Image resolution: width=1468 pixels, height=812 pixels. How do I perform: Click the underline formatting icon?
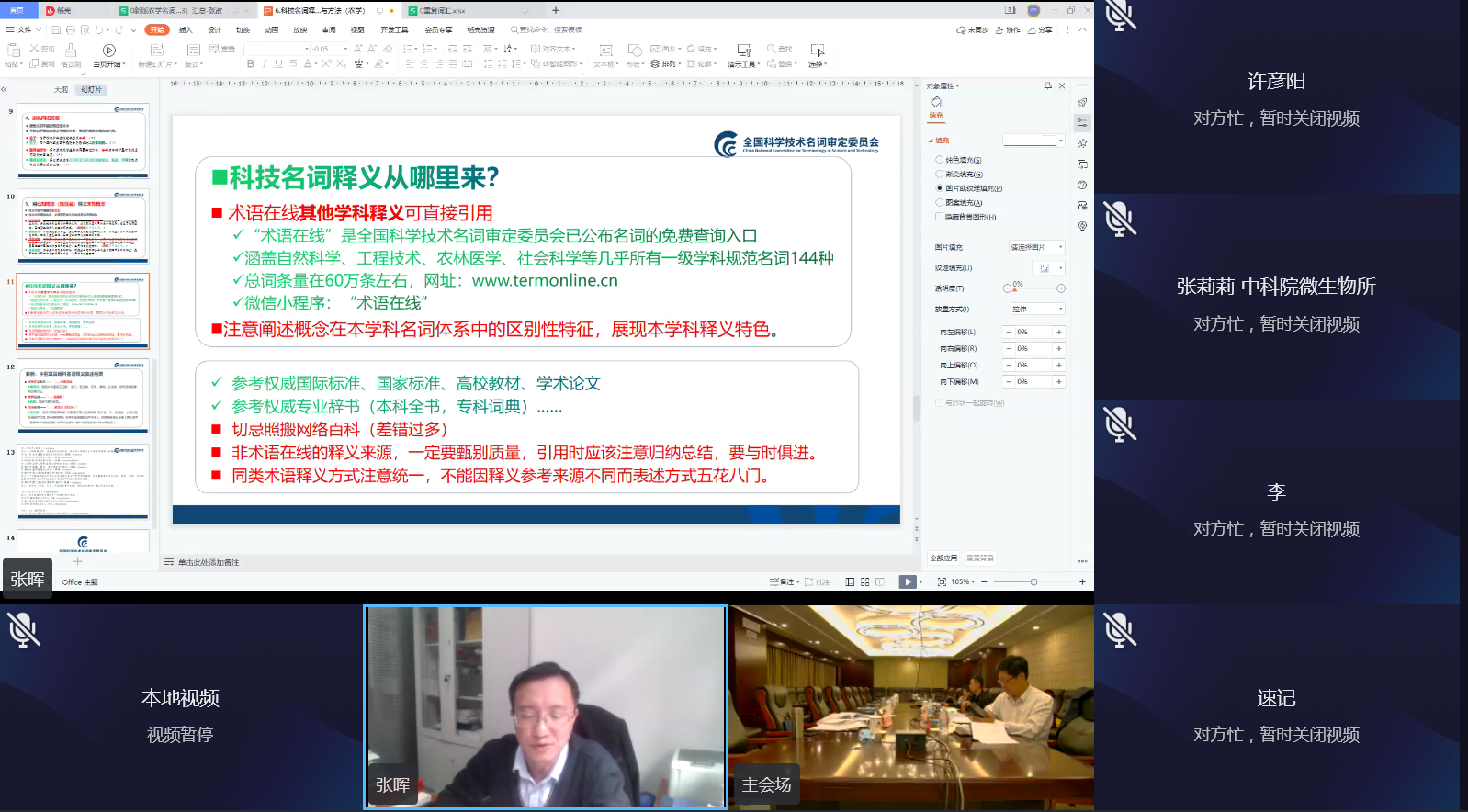[278, 64]
